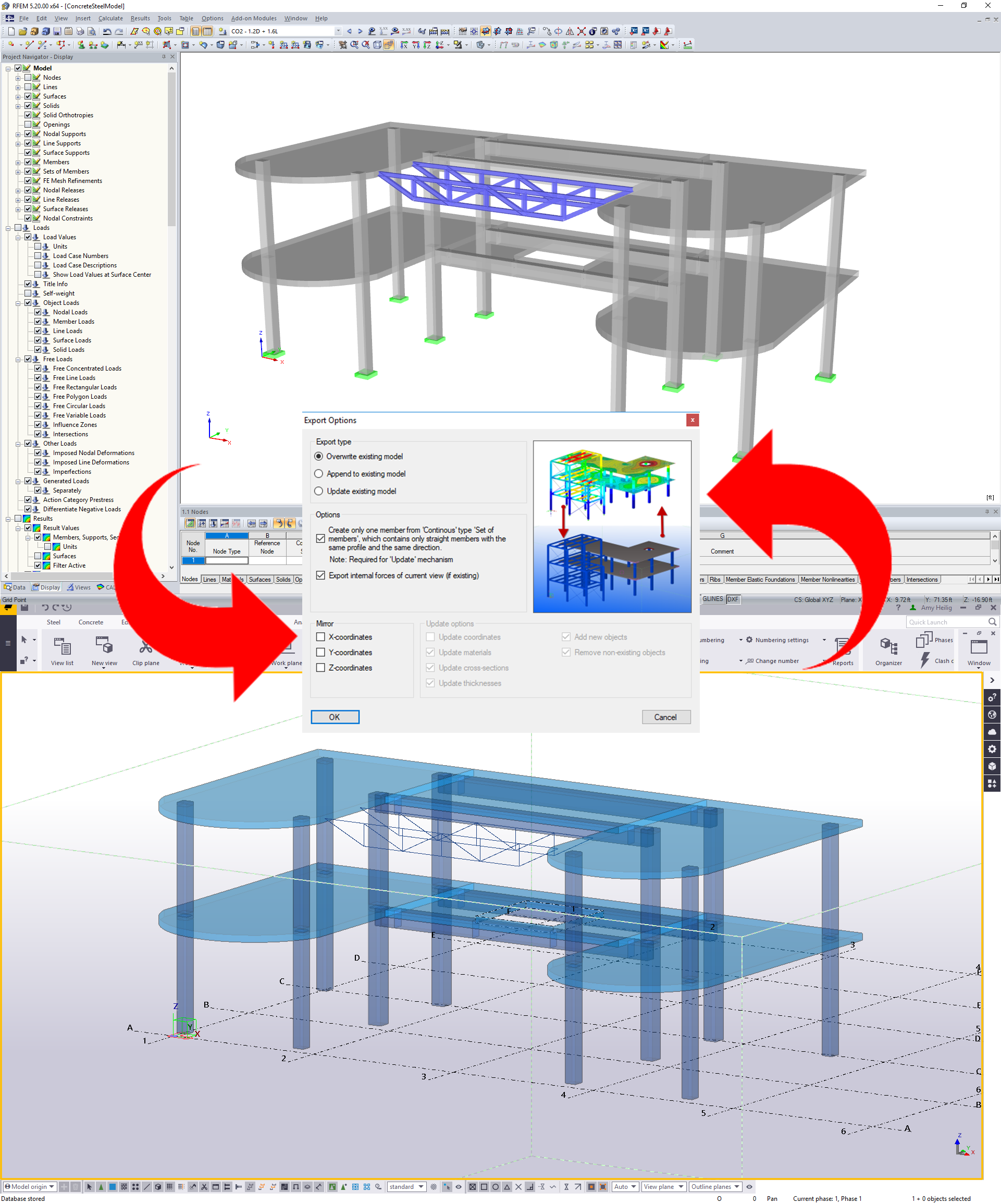Open the Reports tool

click(843, 649)
